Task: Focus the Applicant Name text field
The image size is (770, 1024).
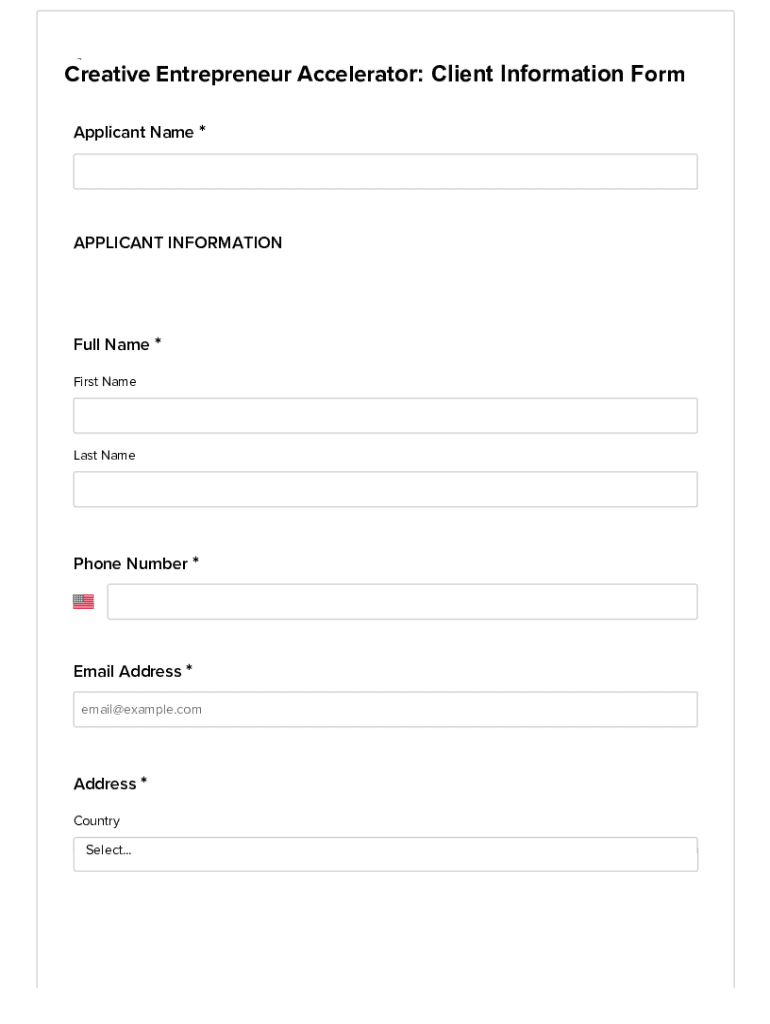Action: [x=385, y=172]
